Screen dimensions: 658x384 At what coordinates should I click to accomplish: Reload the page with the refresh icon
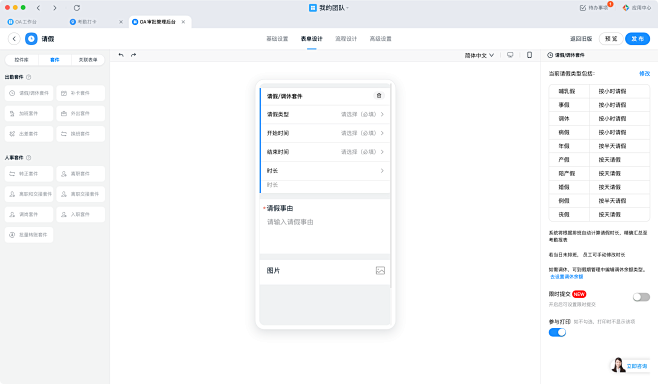[77, 8]
